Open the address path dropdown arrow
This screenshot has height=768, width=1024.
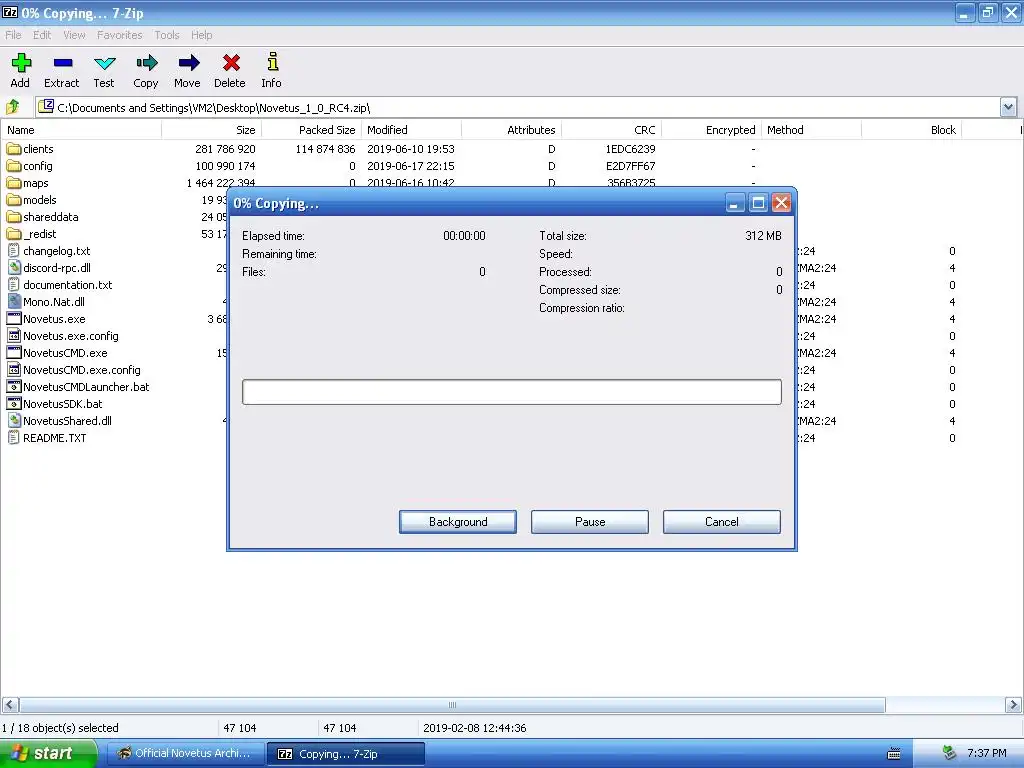pyautogui.click(x=1008, y=107)
